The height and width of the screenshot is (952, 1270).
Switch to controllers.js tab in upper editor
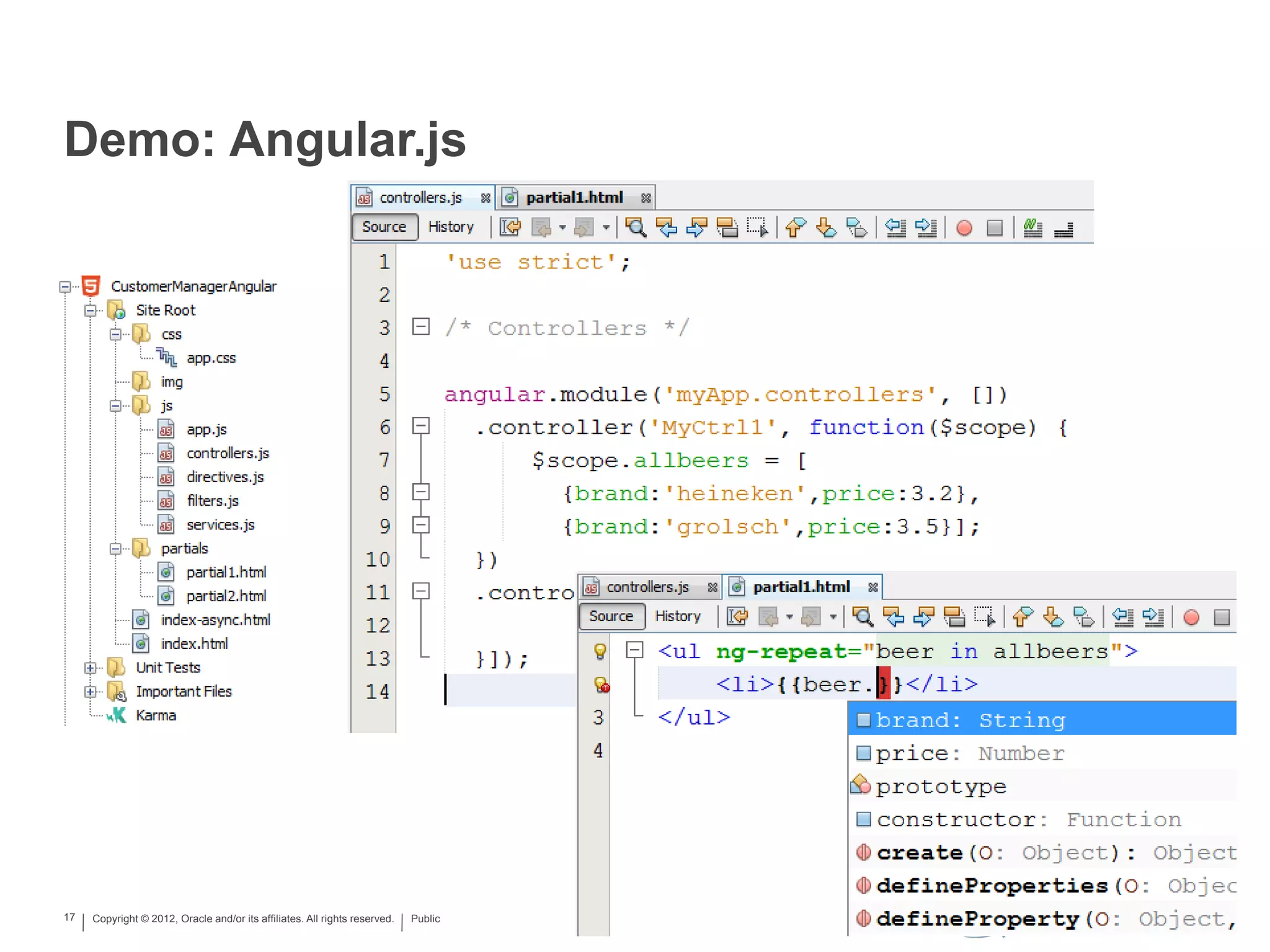420,198
